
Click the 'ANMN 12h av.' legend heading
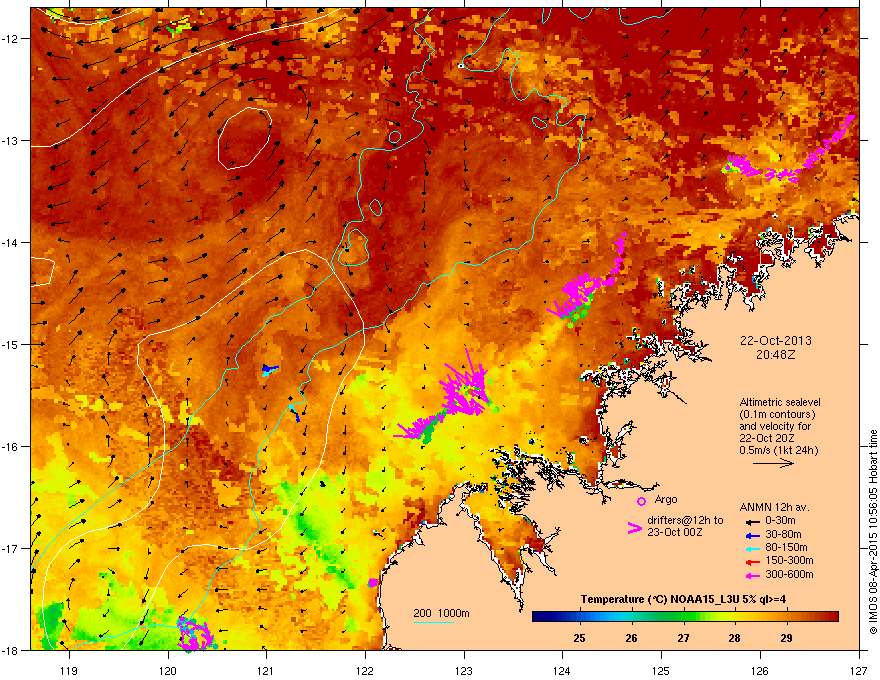tap(774, 507)
